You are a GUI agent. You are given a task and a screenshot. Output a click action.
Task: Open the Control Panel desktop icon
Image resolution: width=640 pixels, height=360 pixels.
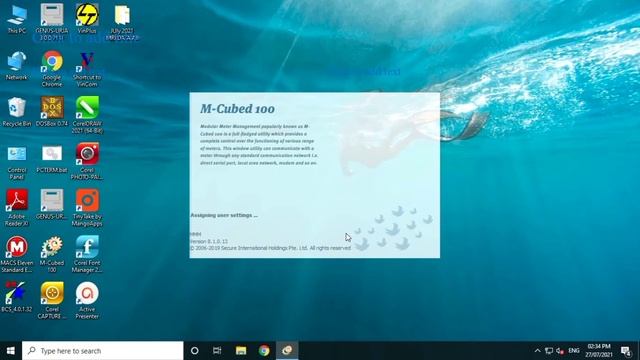pyautogui.click(x=17, y=162)
